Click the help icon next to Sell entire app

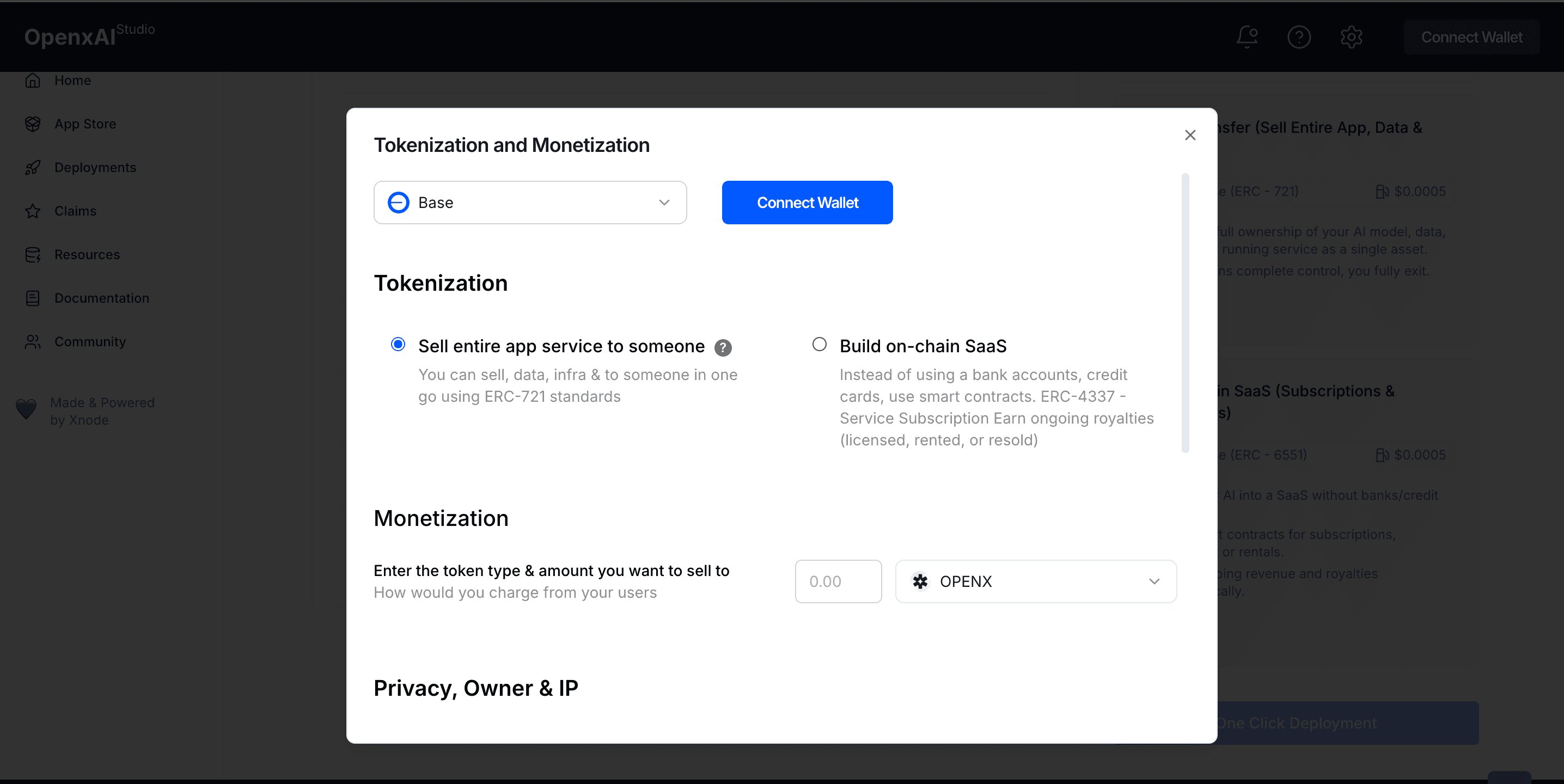click(723, 348)
